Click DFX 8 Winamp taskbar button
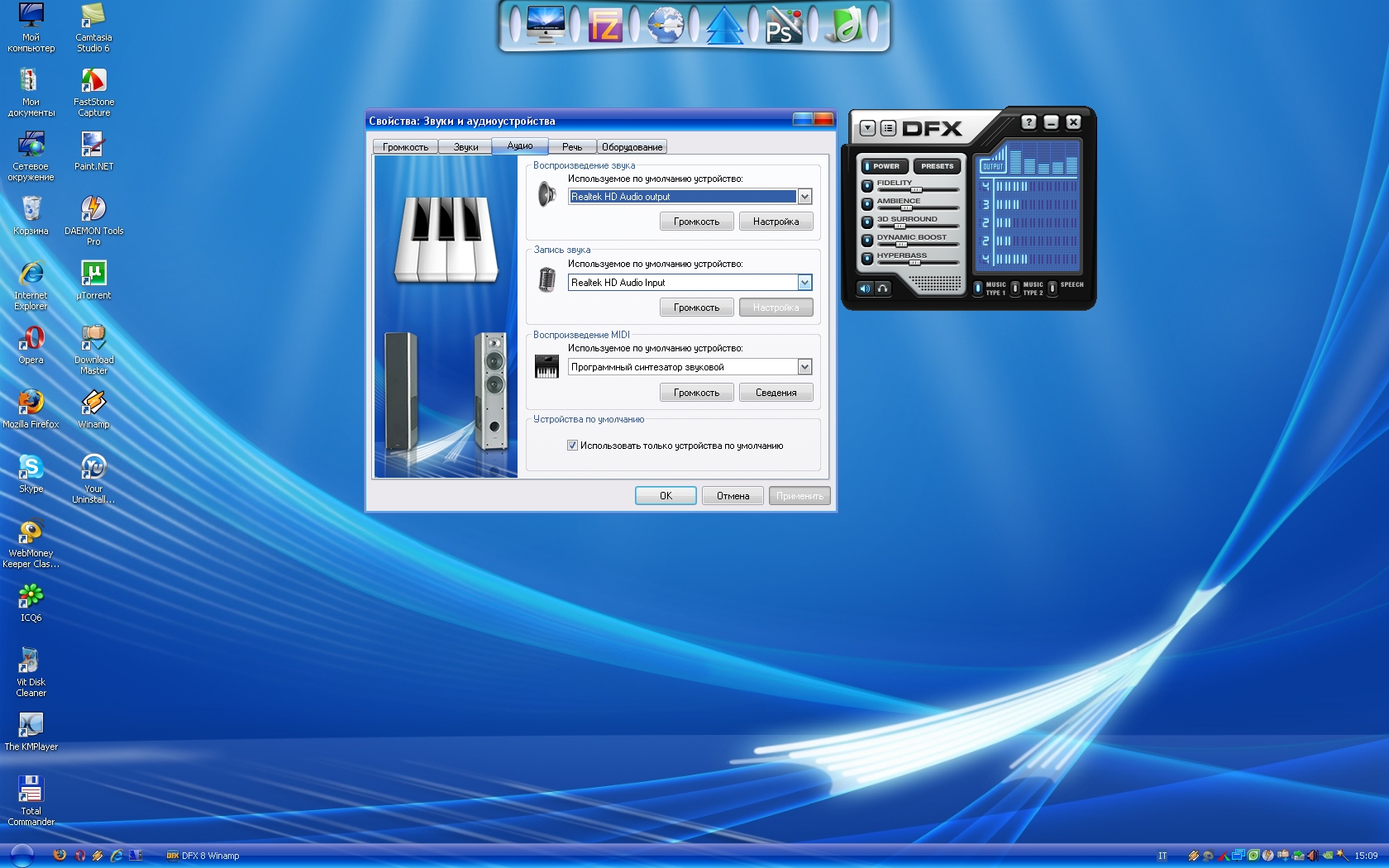1389x868 pixels. tap(203, 856)
